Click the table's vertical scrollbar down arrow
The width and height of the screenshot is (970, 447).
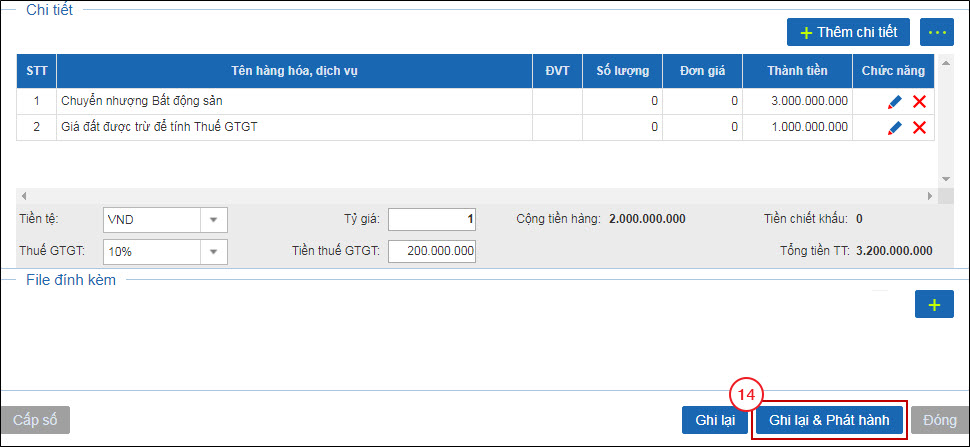pyautogui.click(x=945, y=178)
